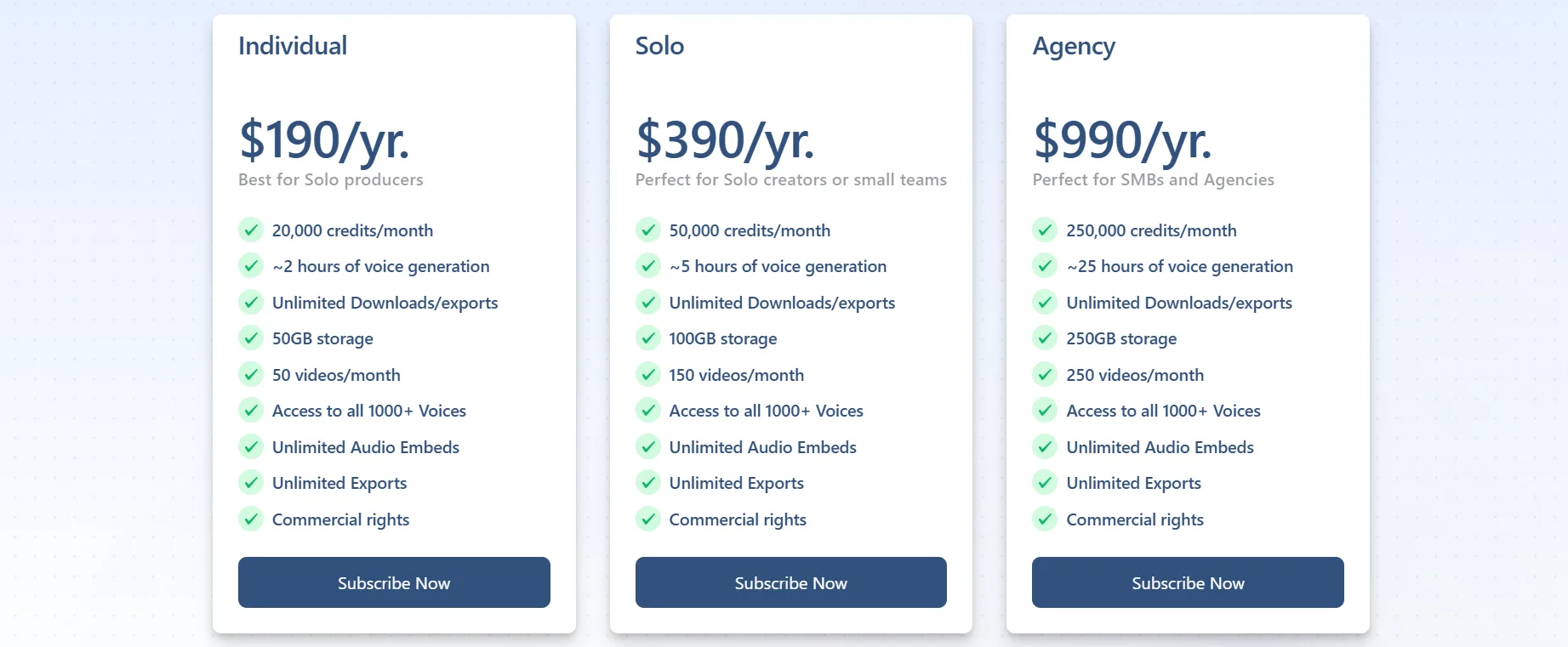The height and width of the screenshot is (647, 1568).
Task: Click the checkmark beside 20,000 credits/month
Action: [x=251, y=230]
